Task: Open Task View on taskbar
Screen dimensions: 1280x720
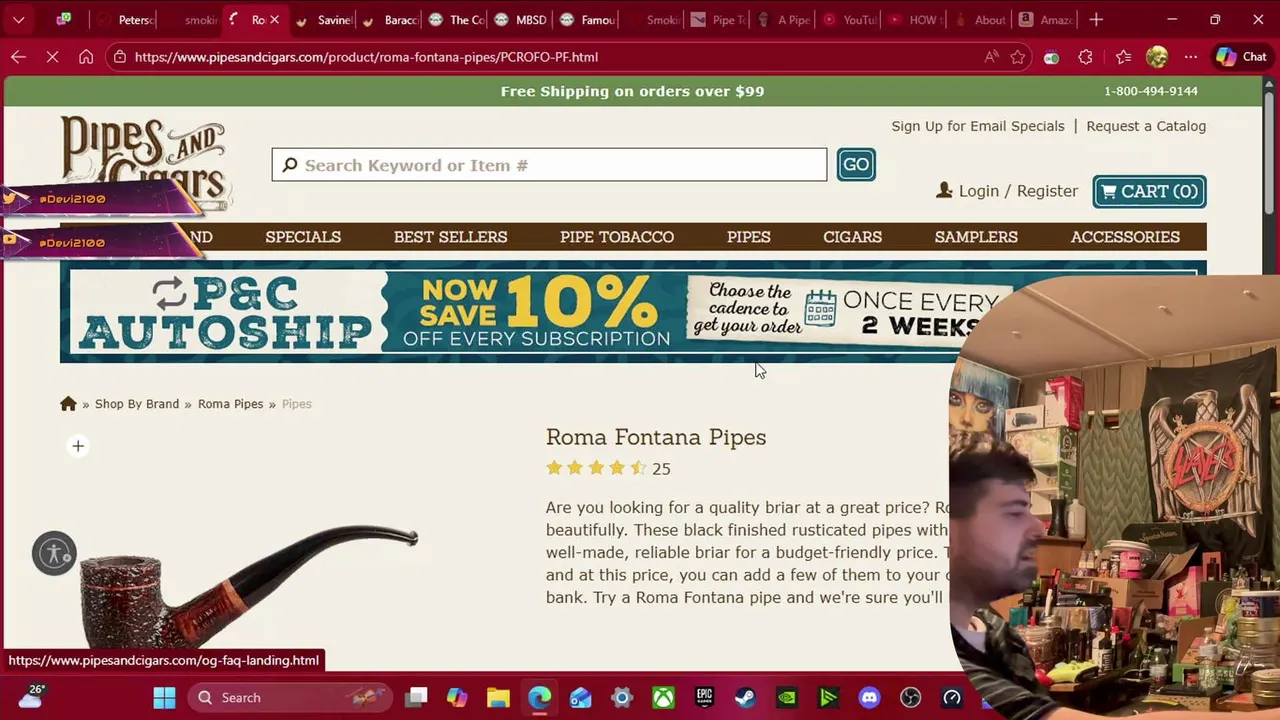Action: click(x=417, y=697)
